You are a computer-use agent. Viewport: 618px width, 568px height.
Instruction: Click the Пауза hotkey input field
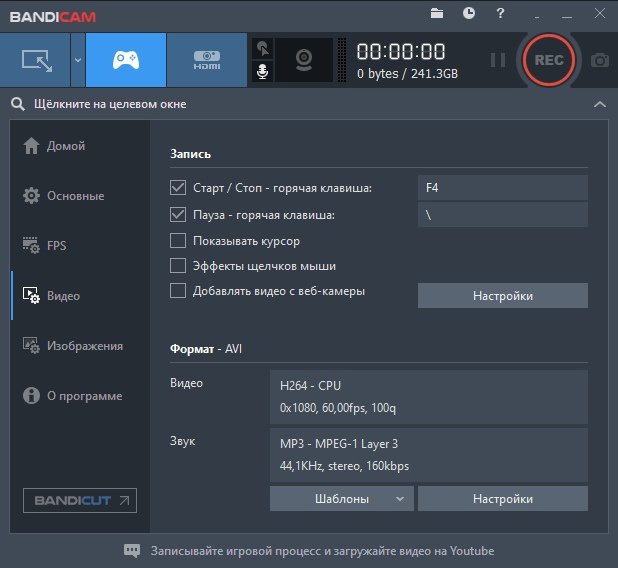pos(502,214)
